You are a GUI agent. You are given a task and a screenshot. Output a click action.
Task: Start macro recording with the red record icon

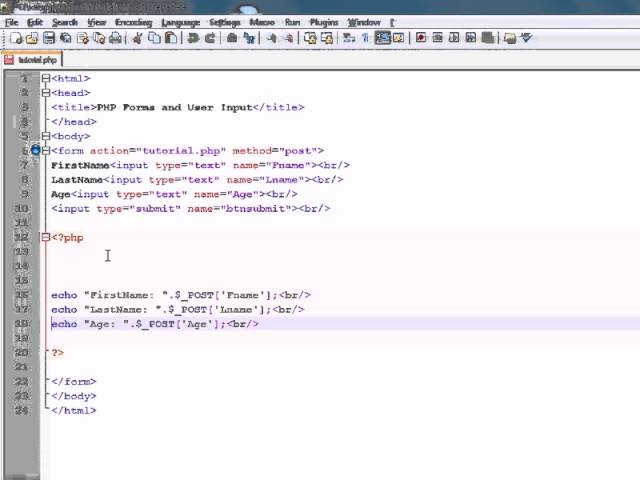tap(421, 38)
